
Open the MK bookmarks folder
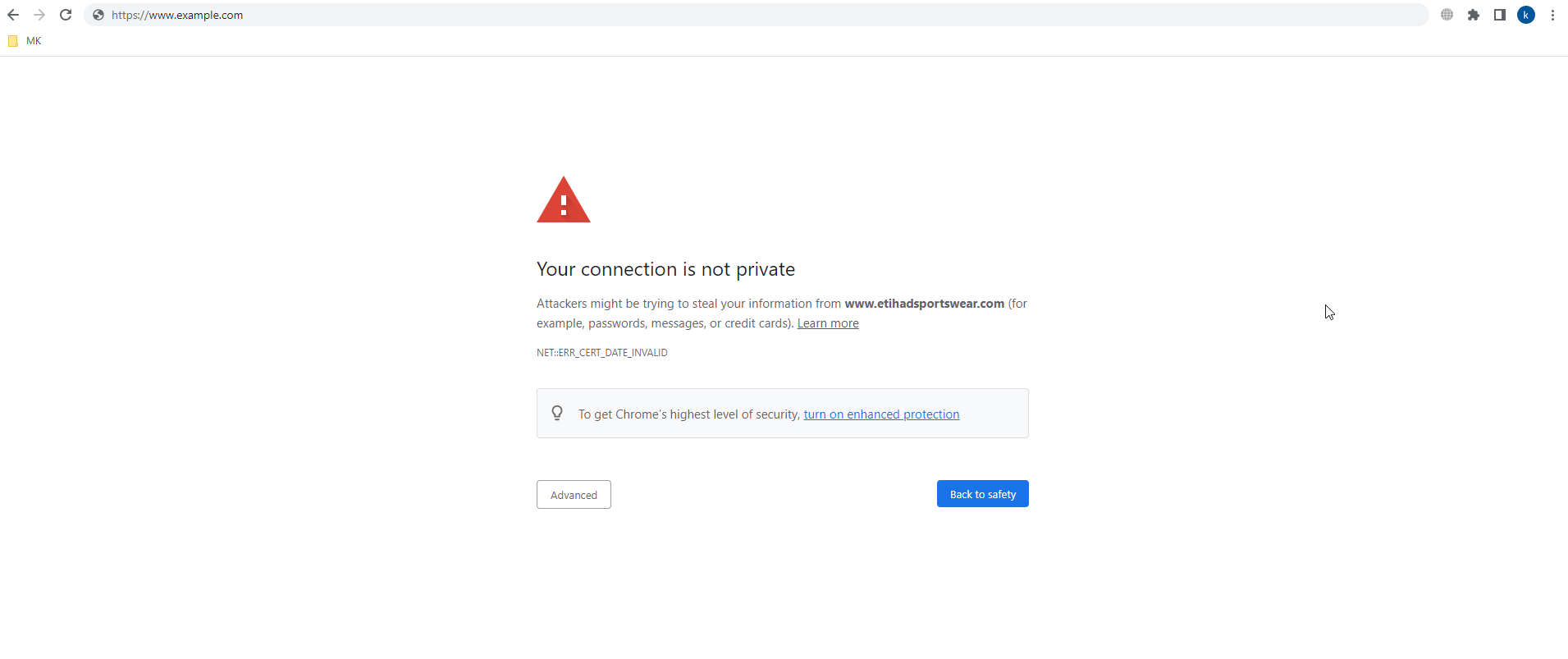pos(25,41)
